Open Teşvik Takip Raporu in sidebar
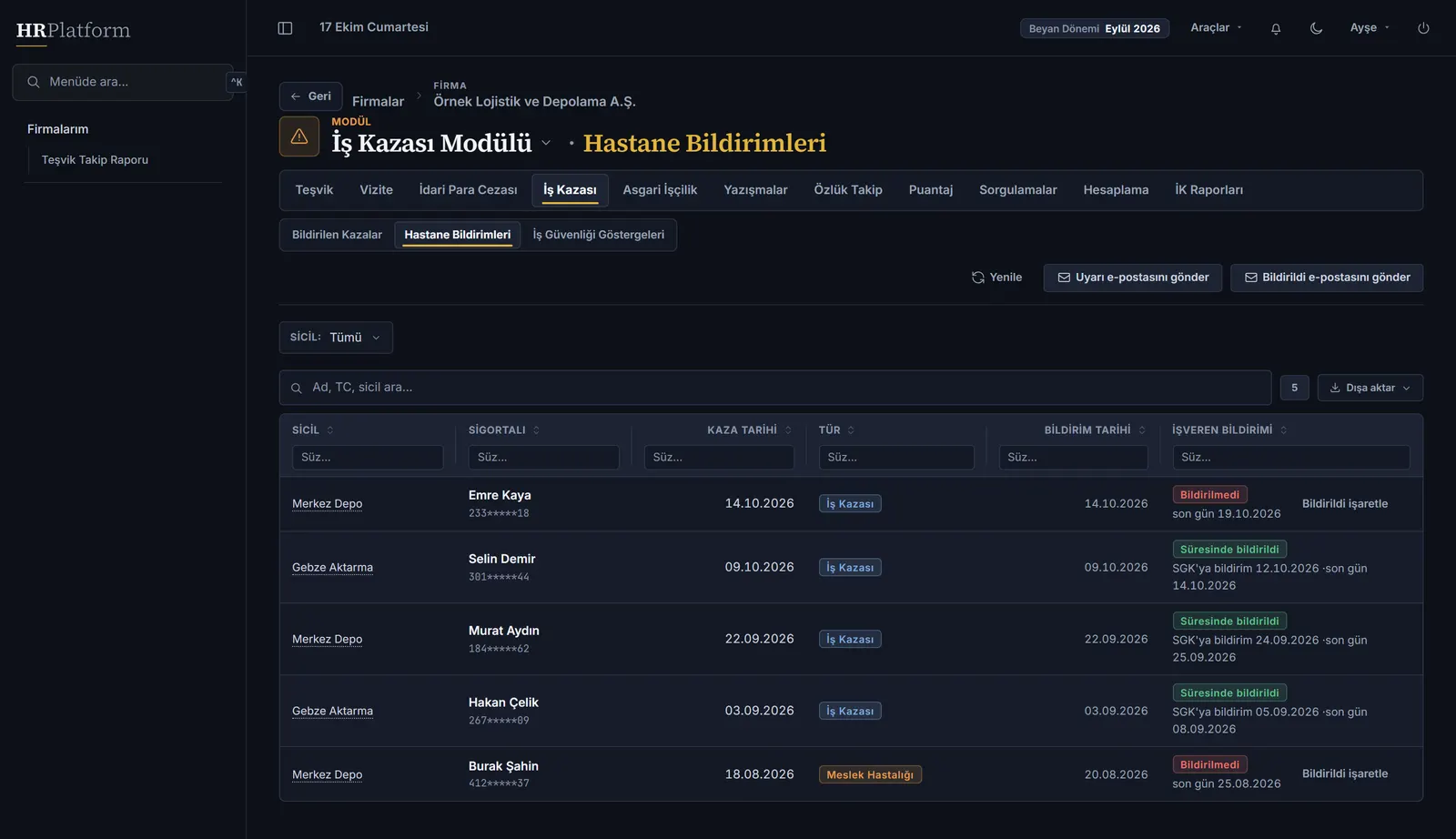Screen dimensions: 1456x839 click(x=95, y=160)
